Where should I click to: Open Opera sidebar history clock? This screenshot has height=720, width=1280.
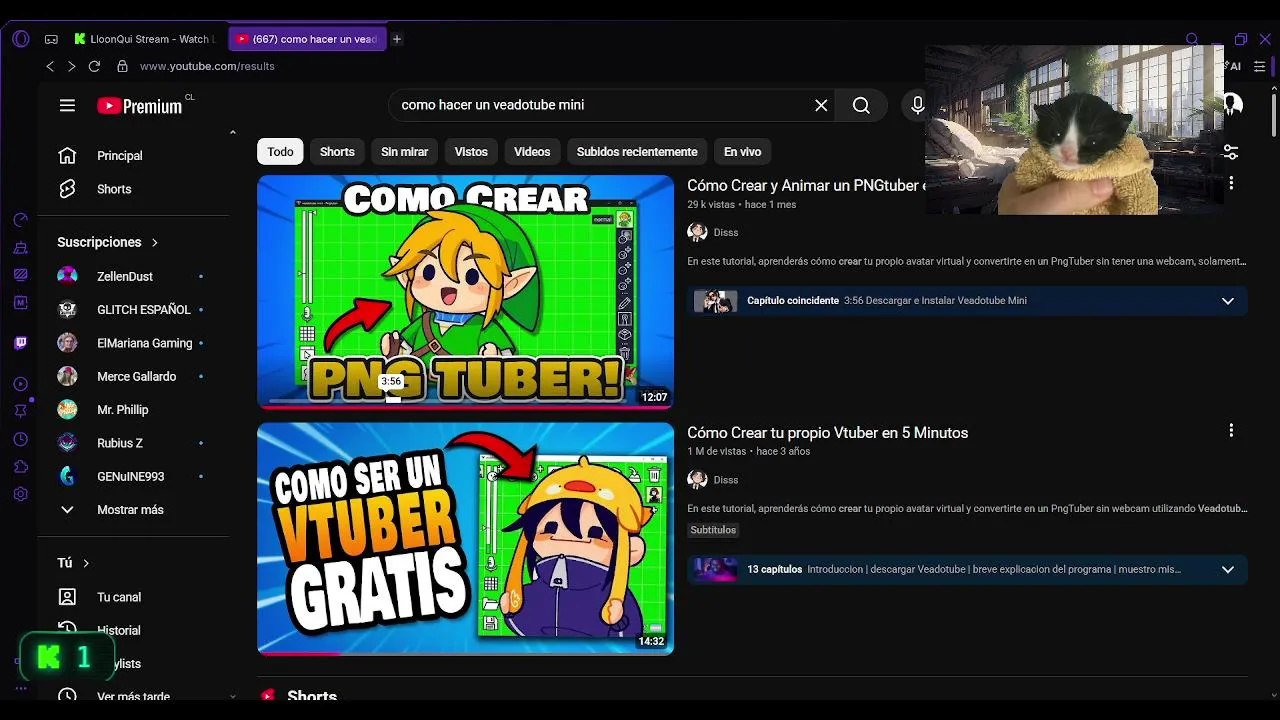[21, 439]
